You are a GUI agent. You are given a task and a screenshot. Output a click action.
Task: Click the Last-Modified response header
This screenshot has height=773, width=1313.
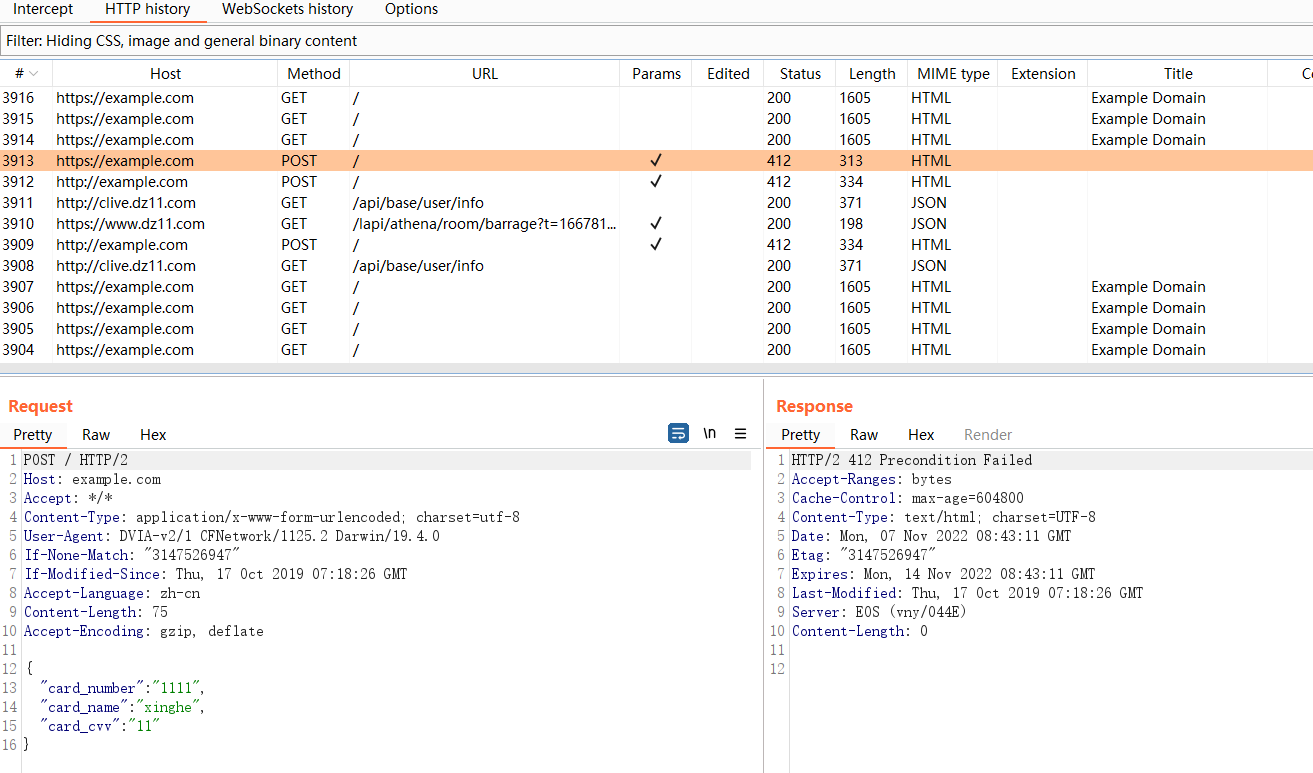coord(968,593)
